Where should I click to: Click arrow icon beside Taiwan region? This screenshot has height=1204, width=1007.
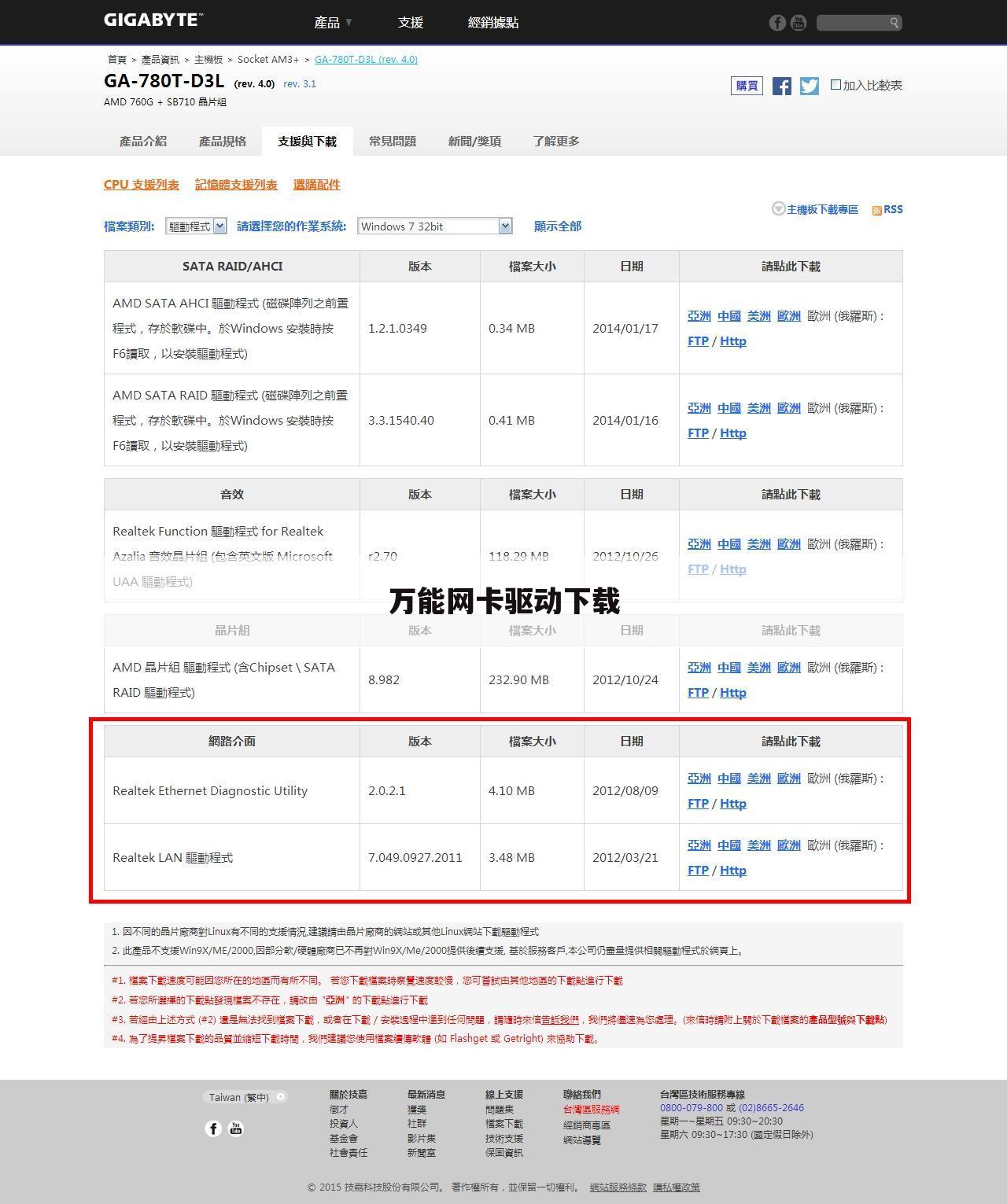(281, 1097)
